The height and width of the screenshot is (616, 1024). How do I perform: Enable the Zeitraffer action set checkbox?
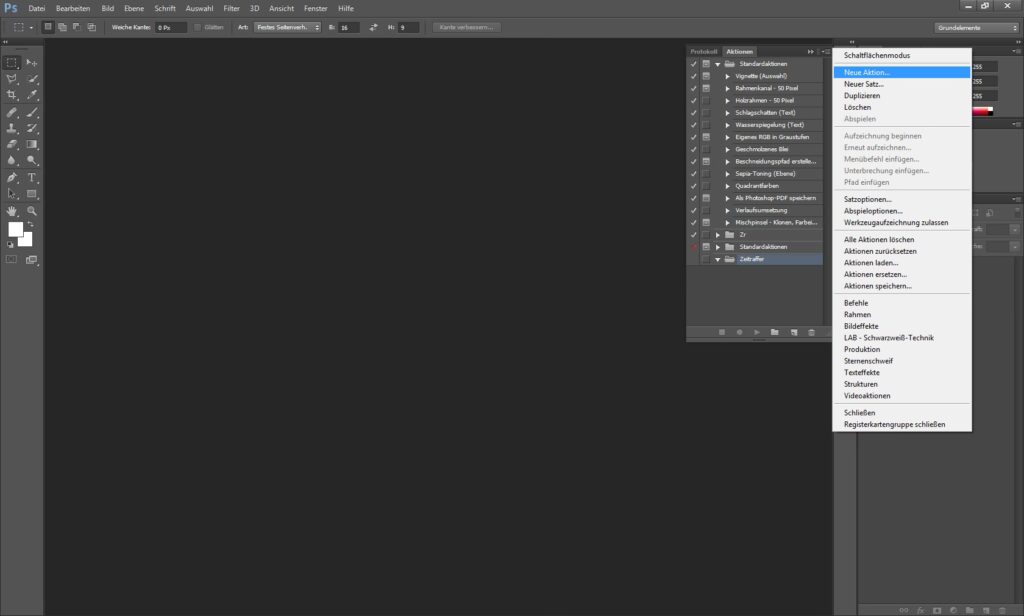[693, 259]
